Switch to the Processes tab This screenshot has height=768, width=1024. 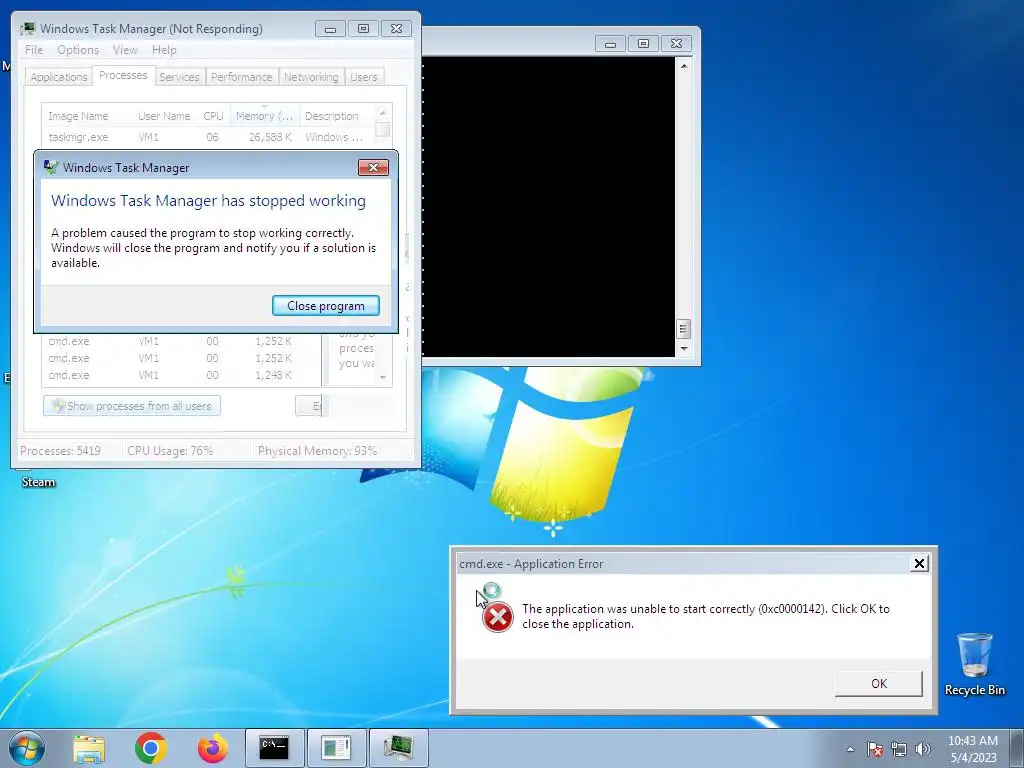coord(123,75)
